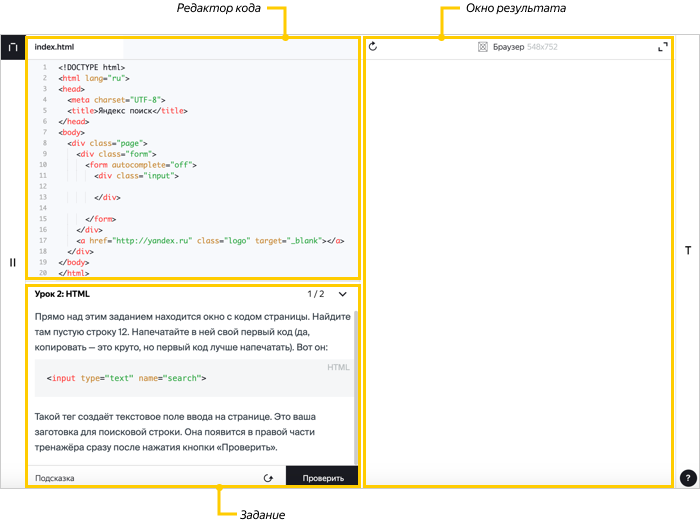
Task: Expand the browser preview to fullscreen
Action: [662, 46]
